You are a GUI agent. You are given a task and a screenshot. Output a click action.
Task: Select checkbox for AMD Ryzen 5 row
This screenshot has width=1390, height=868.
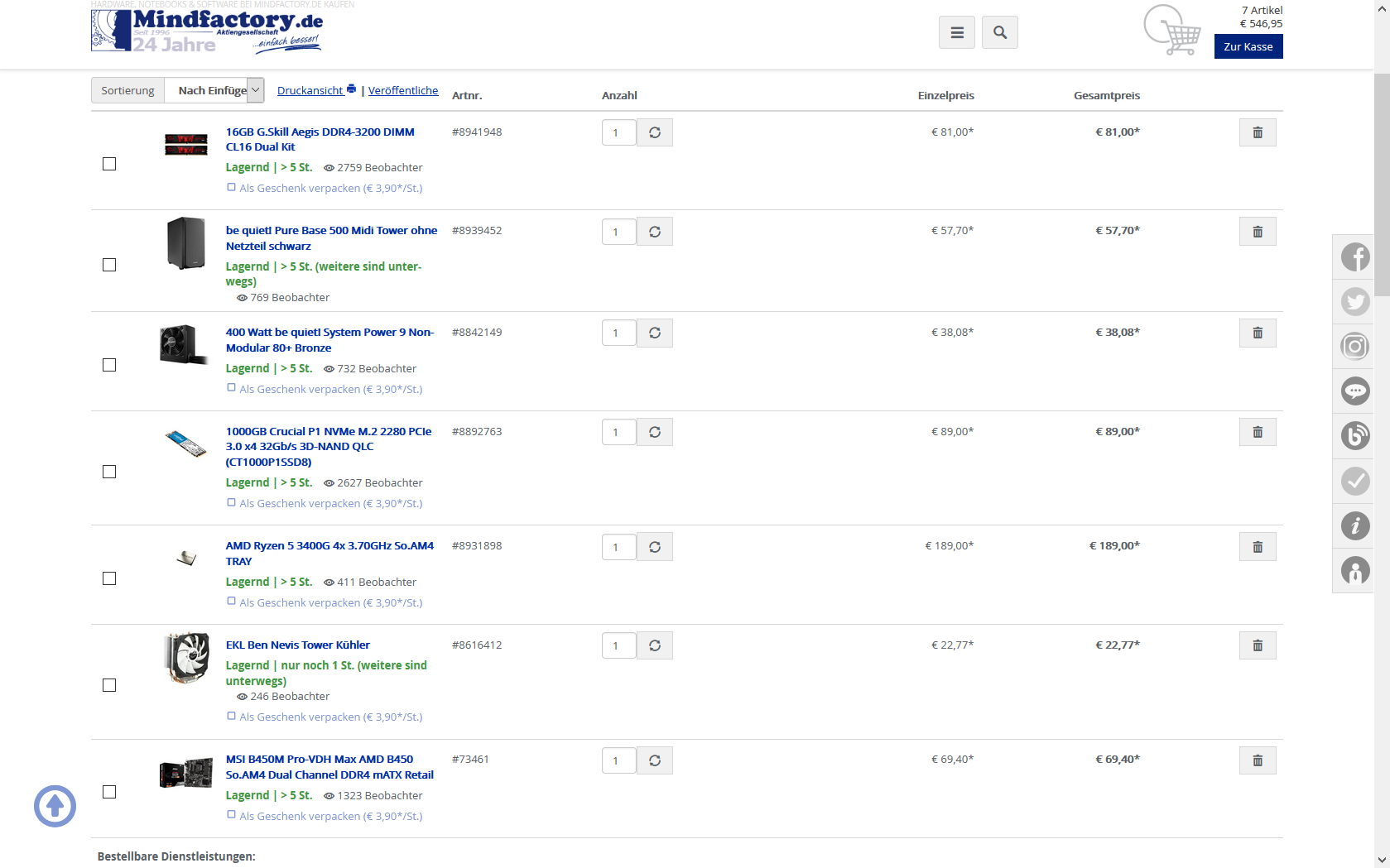109,578
